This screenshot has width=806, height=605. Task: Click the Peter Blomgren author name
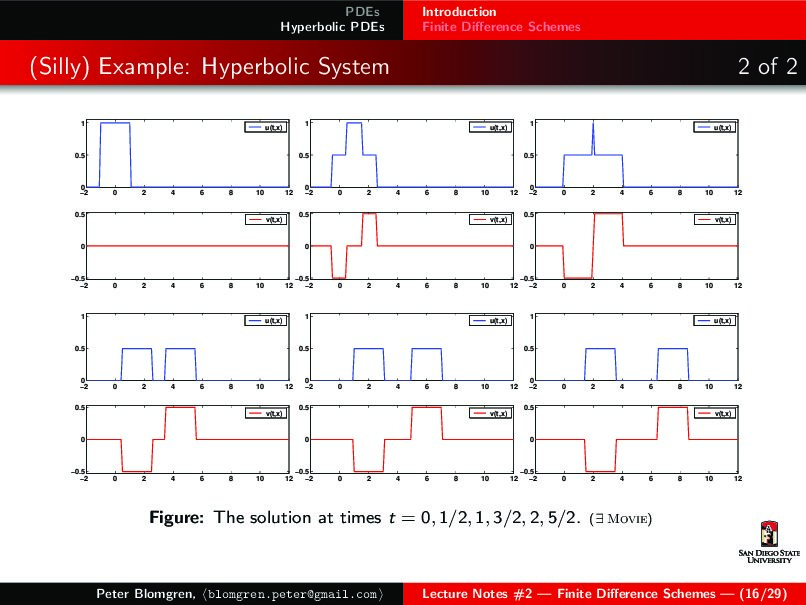(x=137, y=594)
